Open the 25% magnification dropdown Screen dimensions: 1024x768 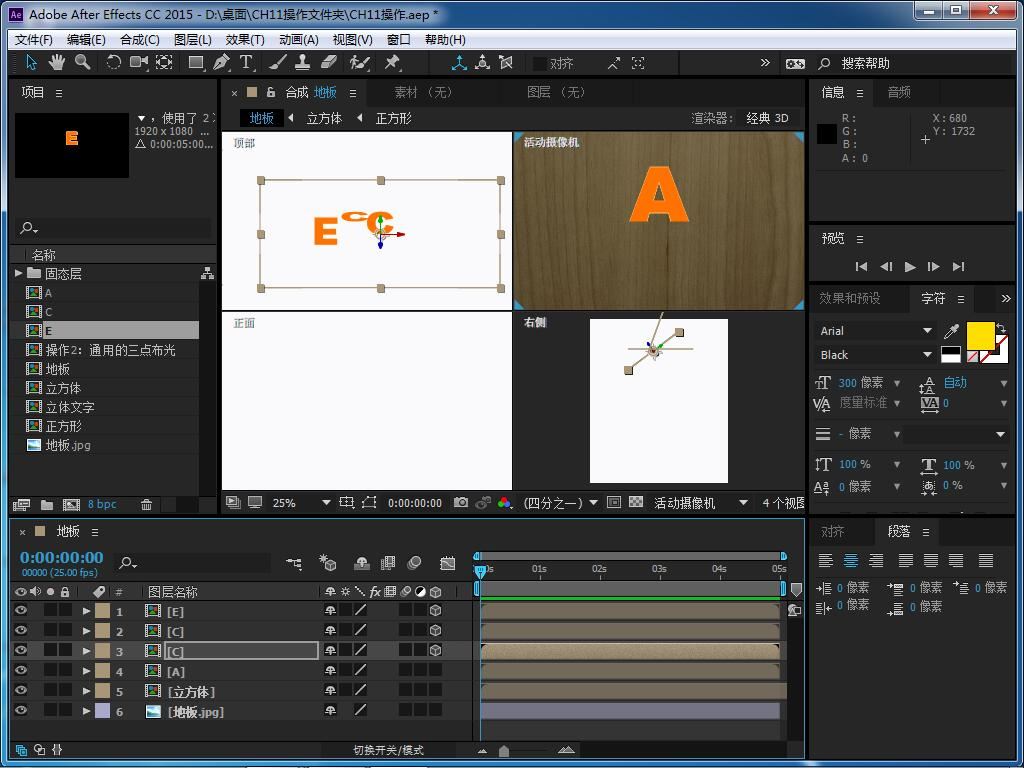point(301,503)
